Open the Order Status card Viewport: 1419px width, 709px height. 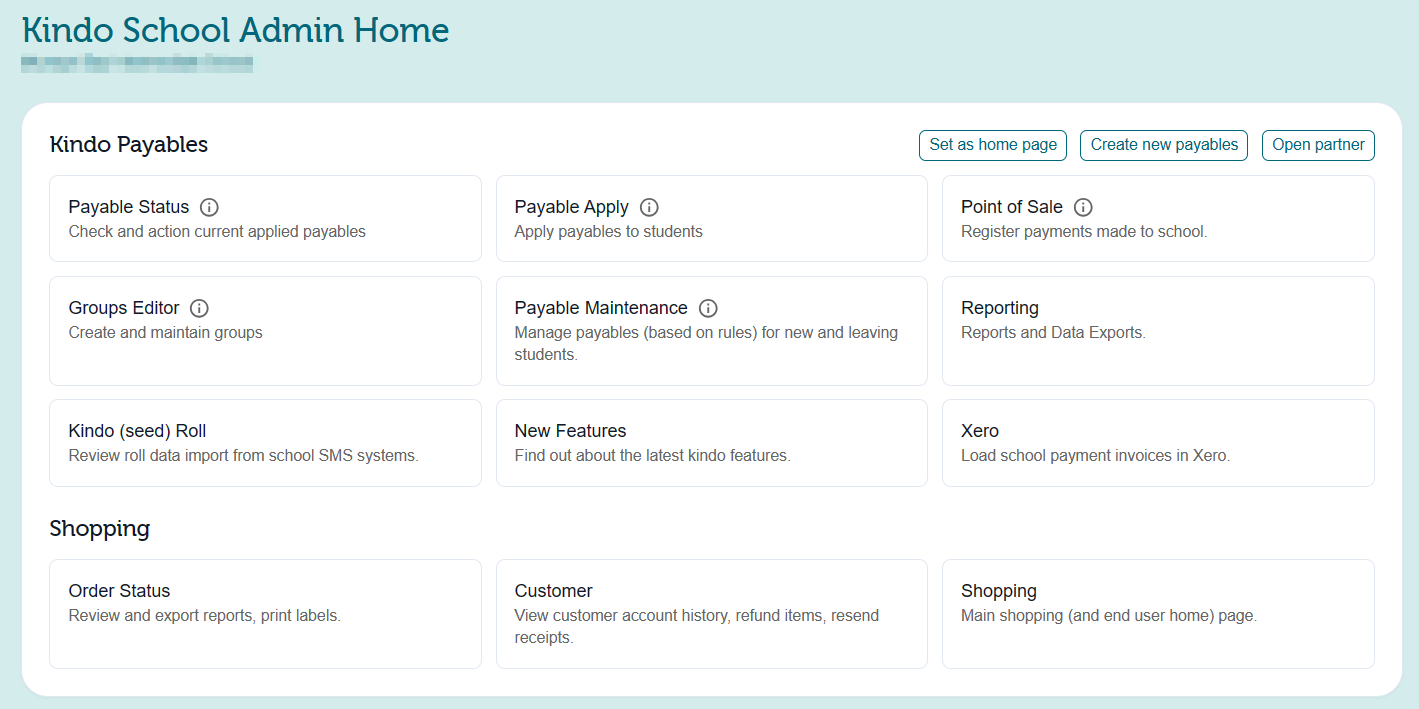[x=265, y=614]
